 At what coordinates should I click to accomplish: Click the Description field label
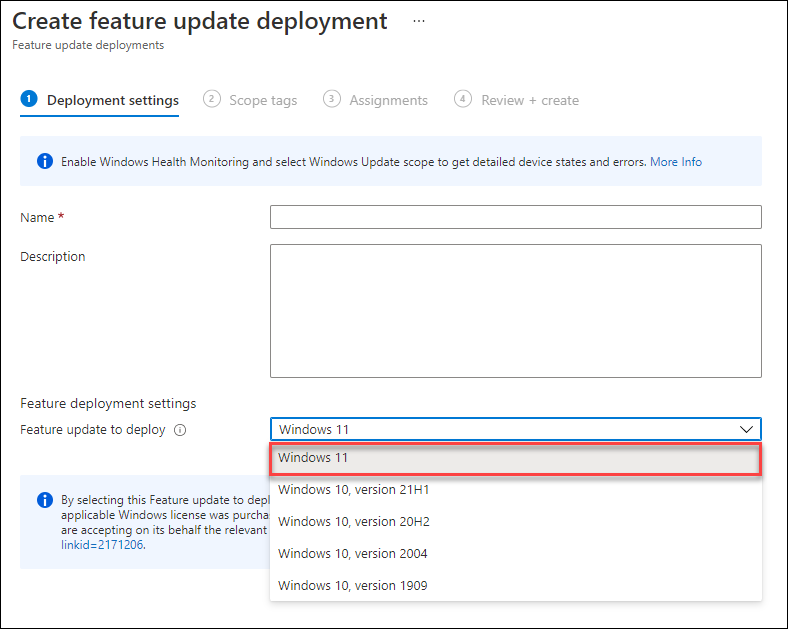click(x=53, y=256)
